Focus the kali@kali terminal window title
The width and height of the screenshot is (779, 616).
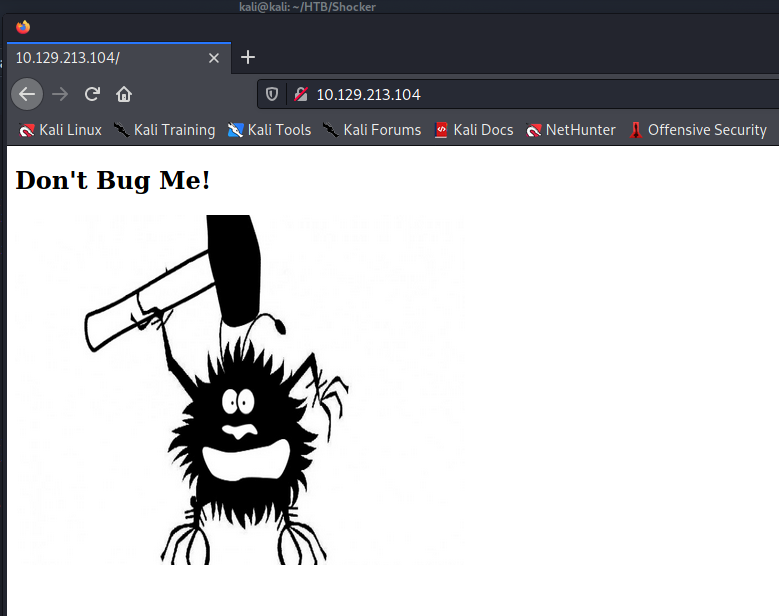[314, 7]
